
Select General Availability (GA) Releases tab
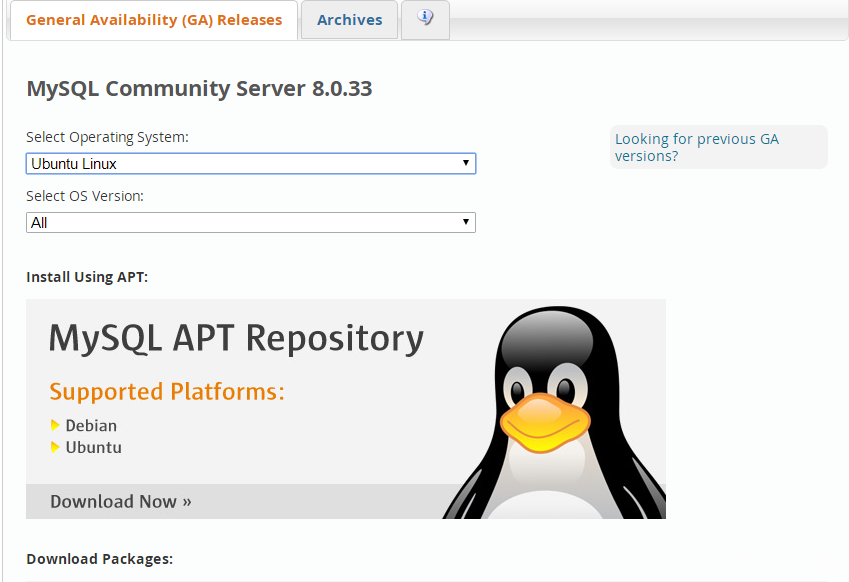pos(154,19)
